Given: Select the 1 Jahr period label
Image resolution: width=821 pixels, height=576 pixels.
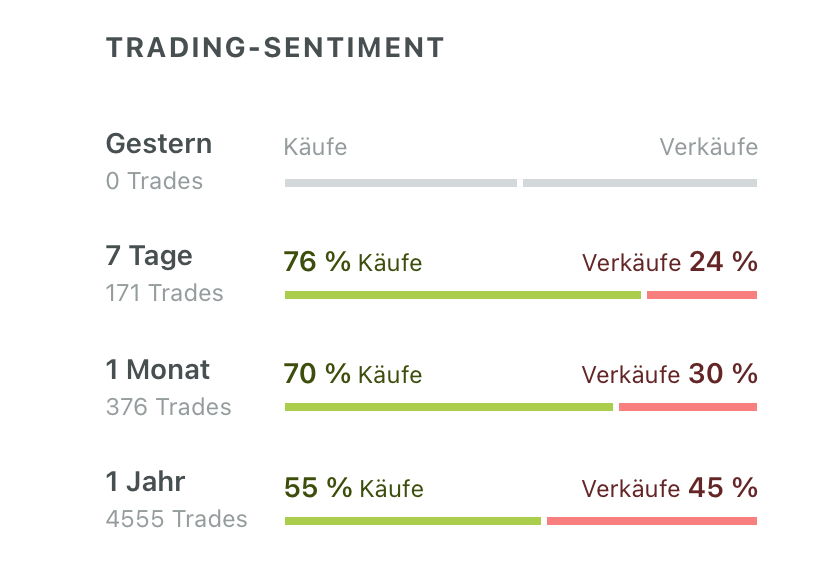Looking at the screenshot, I should point(146,482).
